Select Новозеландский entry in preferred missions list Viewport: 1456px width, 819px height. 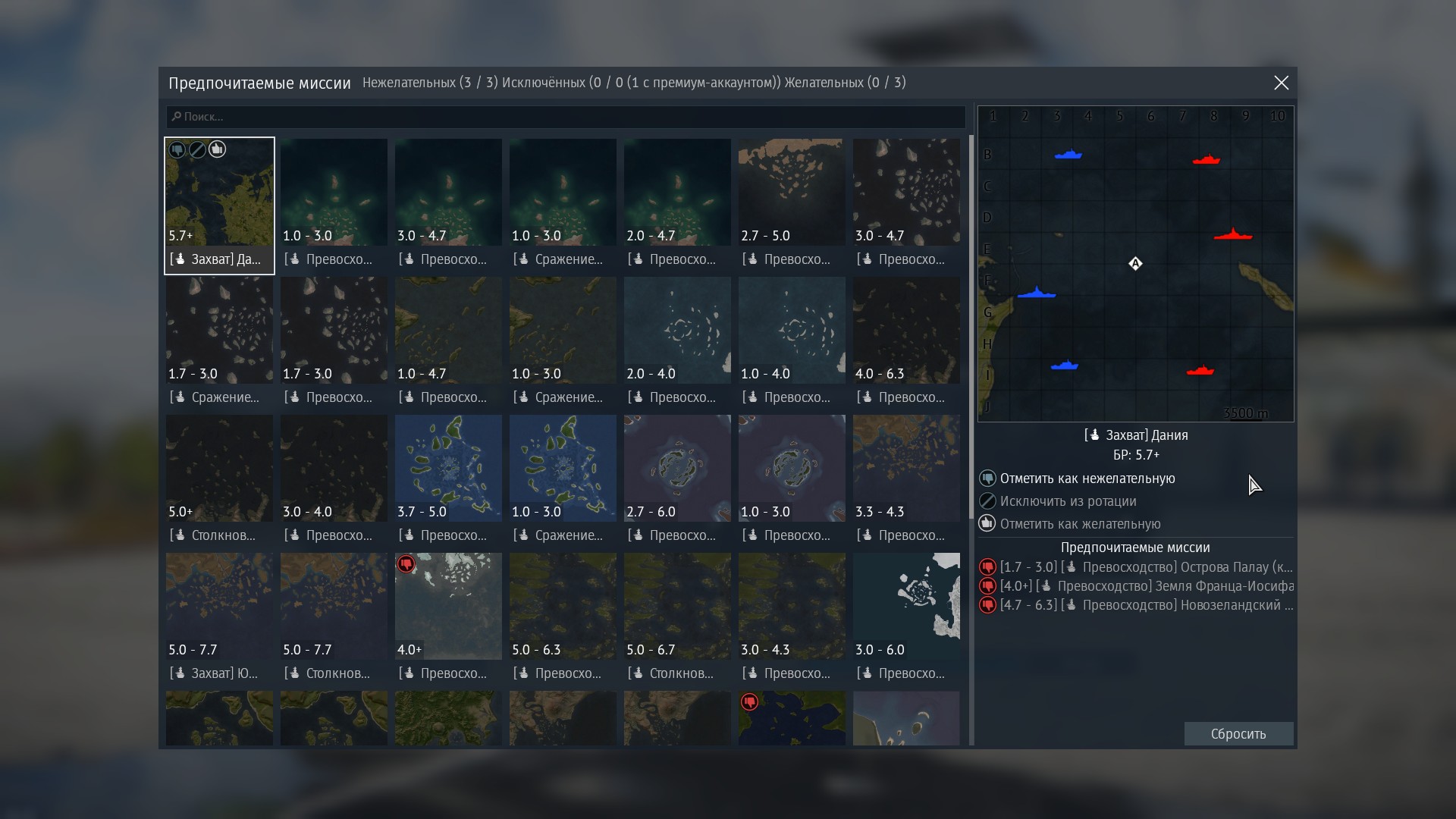click(x=1137, y=605)
